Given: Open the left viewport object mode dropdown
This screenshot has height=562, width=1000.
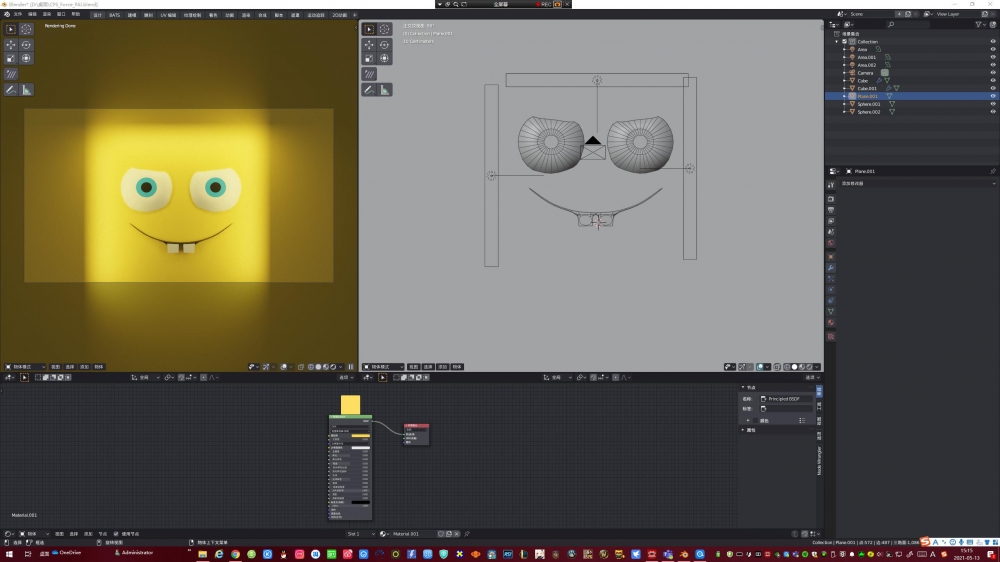Looking at the screenshot, I should [26, 367].
